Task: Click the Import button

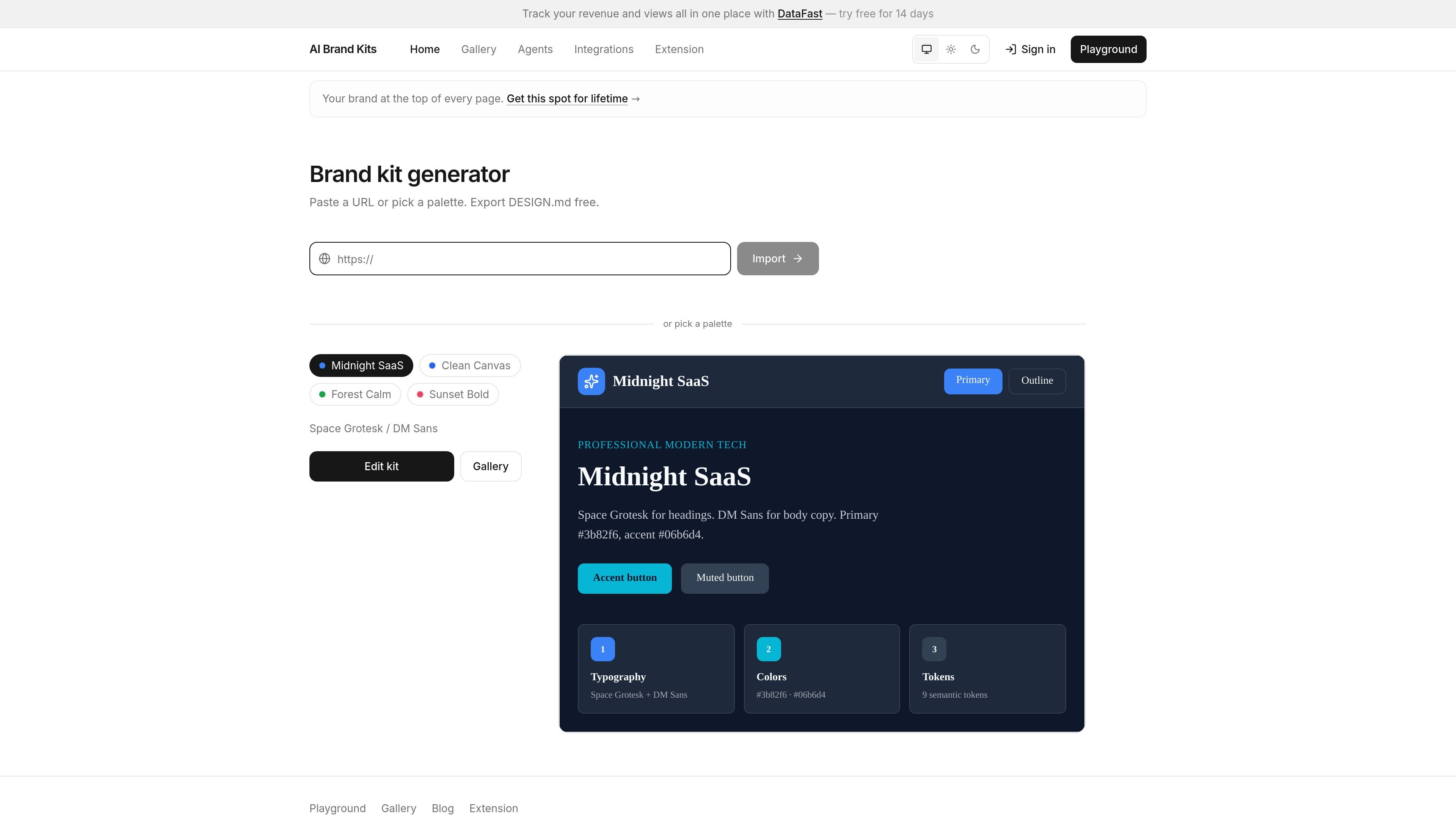Action: coord(778,259)
